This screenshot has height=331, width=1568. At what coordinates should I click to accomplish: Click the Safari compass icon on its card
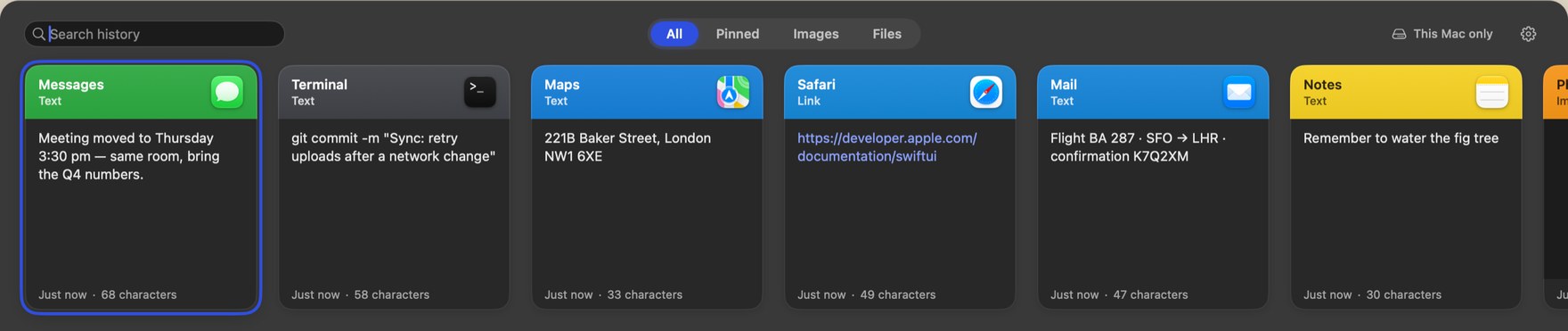click(986, 92)
